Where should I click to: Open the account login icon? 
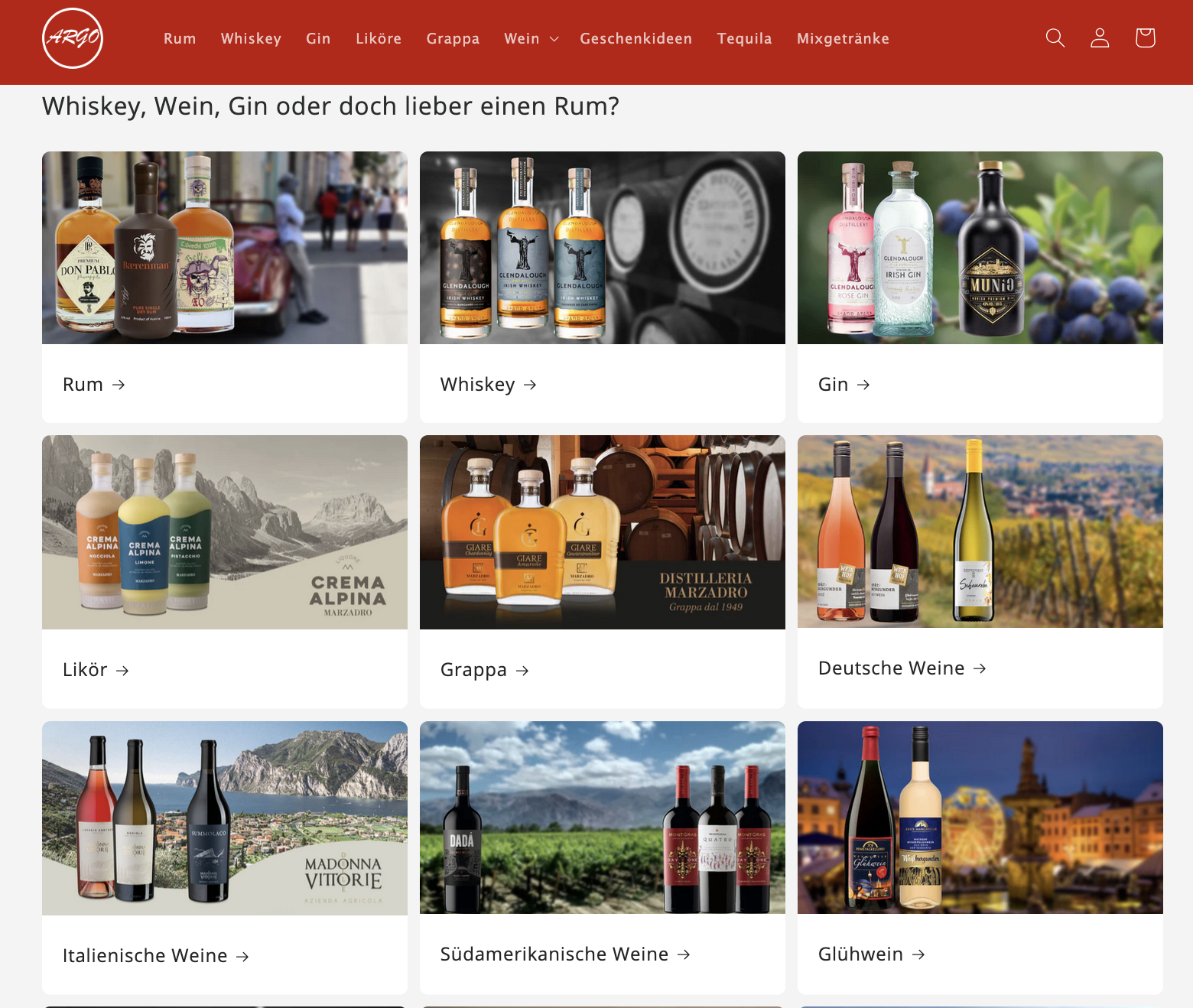[1100, 38]
